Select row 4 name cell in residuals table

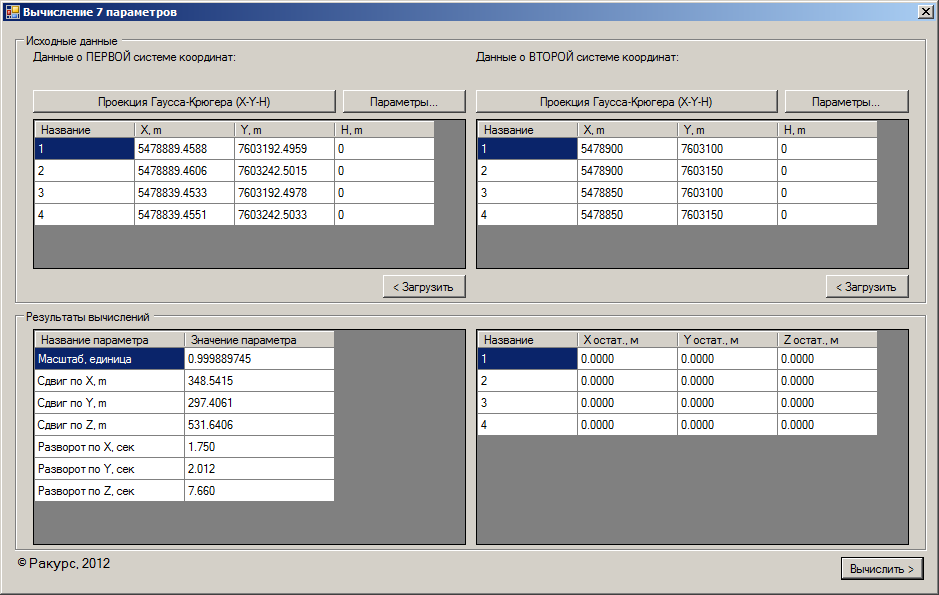(527, 425)
